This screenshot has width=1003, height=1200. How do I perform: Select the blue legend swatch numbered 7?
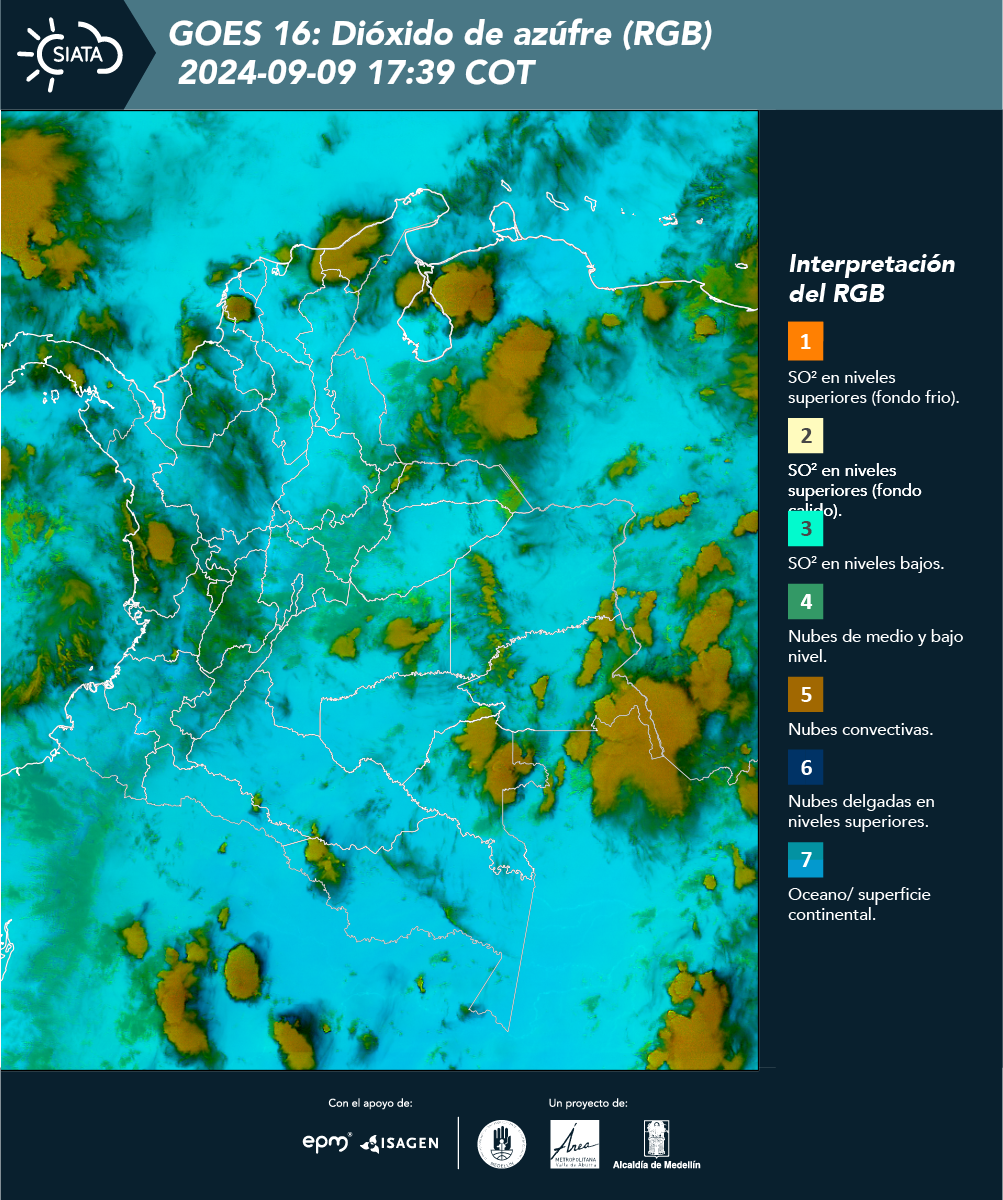(x=805, y=859)
